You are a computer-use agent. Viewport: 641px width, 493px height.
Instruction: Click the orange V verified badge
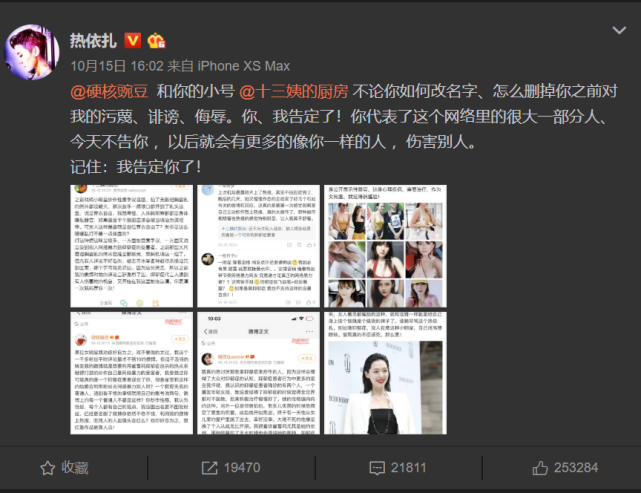[132, 40]
